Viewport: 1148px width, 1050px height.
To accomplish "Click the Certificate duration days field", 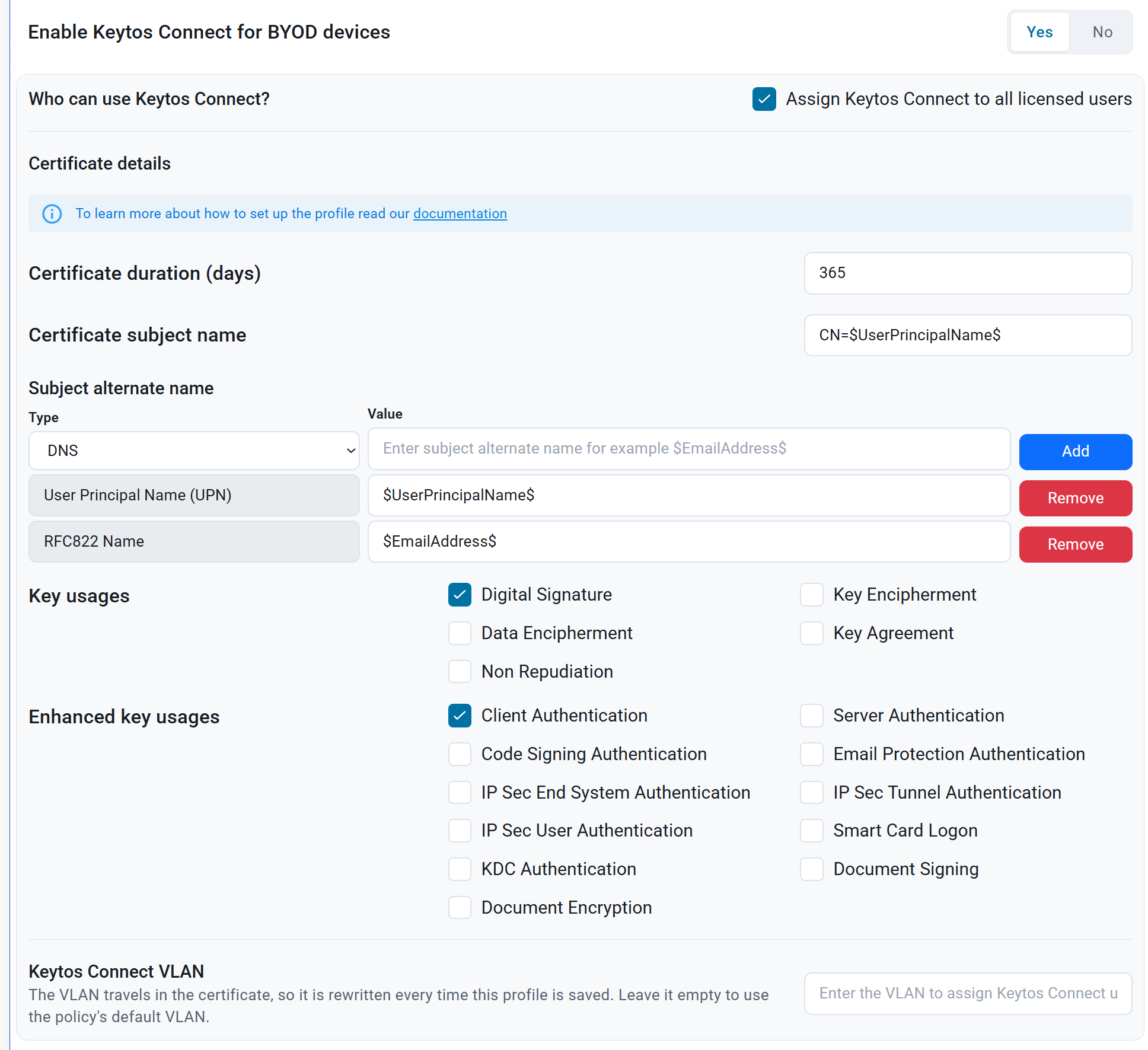I will [x=968, y=273].
